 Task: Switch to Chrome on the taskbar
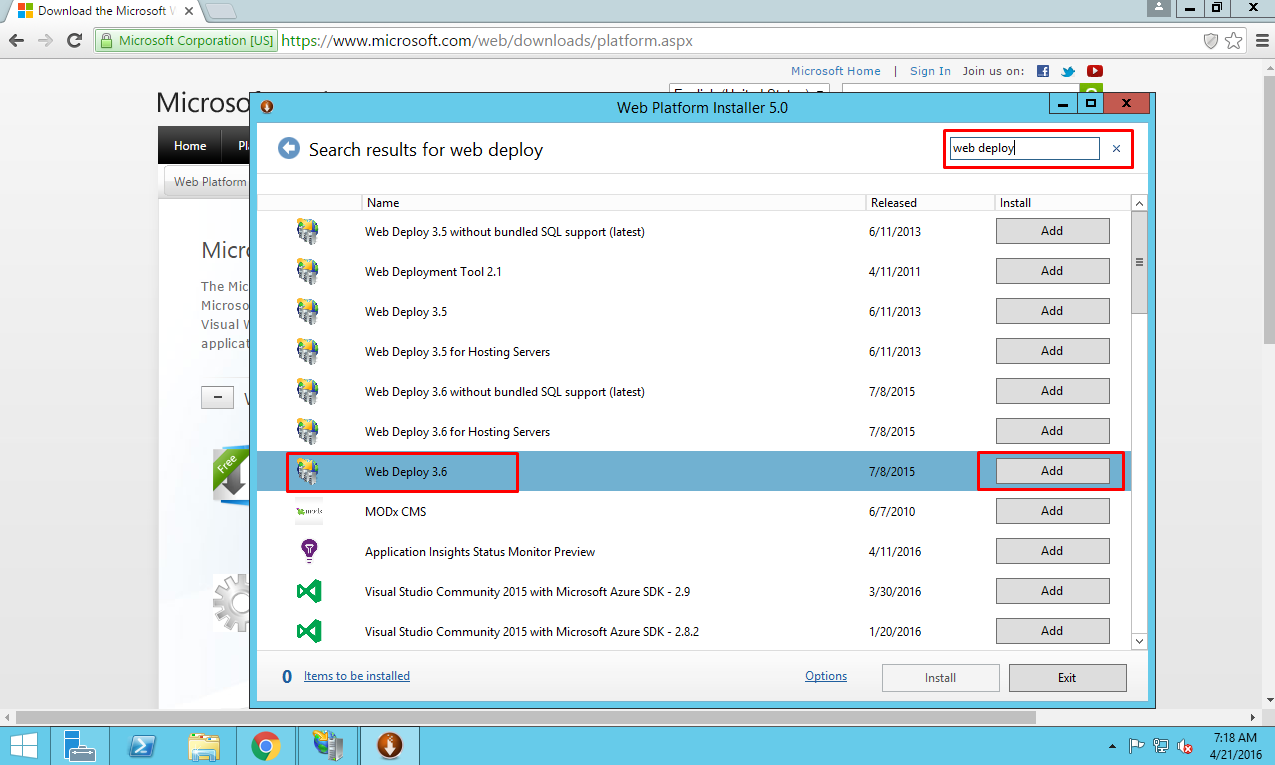[x=266, y=746]
